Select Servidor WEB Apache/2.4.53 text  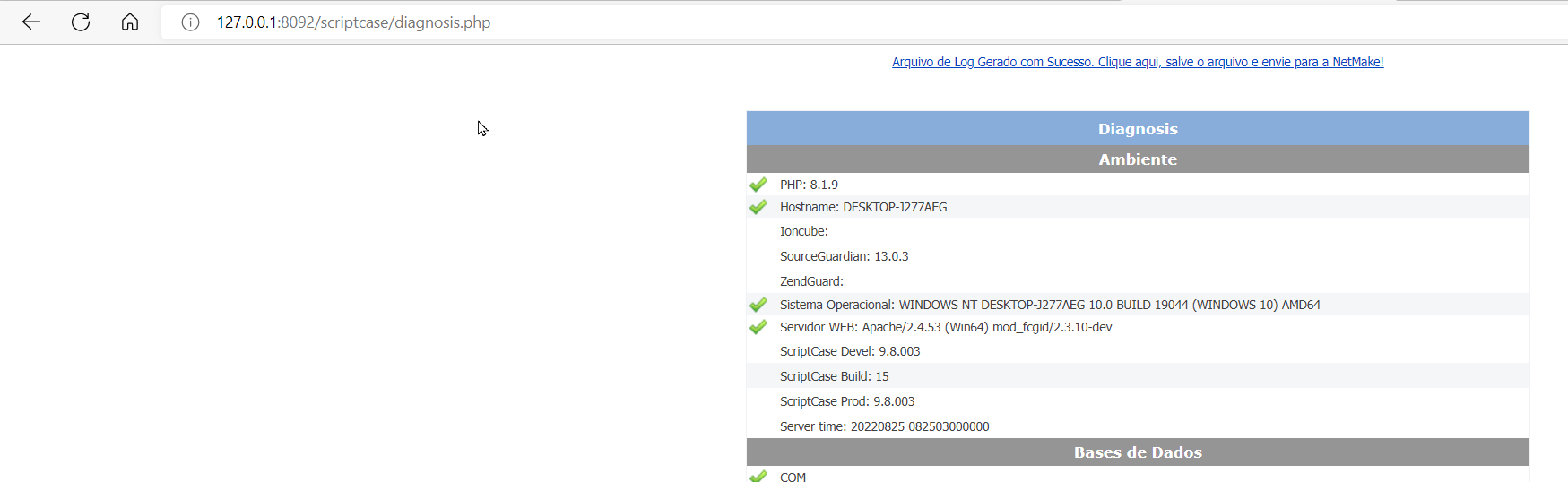[946, 327]
